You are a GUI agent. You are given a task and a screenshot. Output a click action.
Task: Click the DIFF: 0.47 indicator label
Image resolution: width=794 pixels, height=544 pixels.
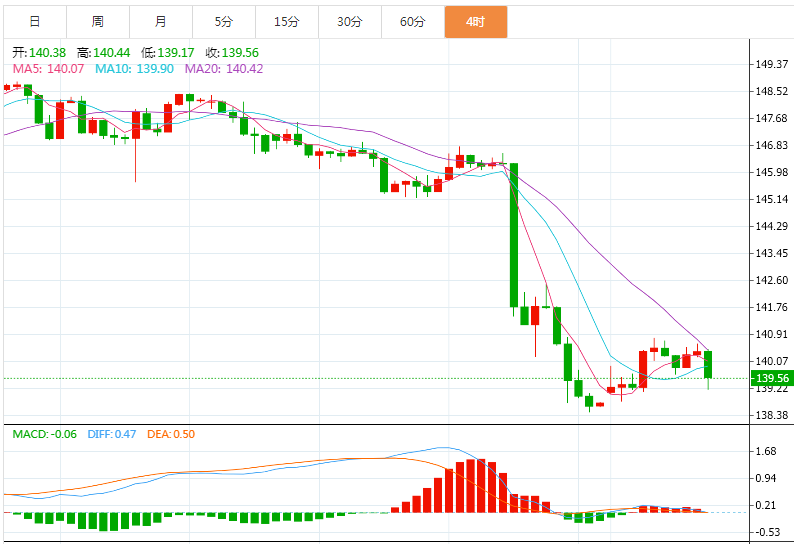coord(112,435)
